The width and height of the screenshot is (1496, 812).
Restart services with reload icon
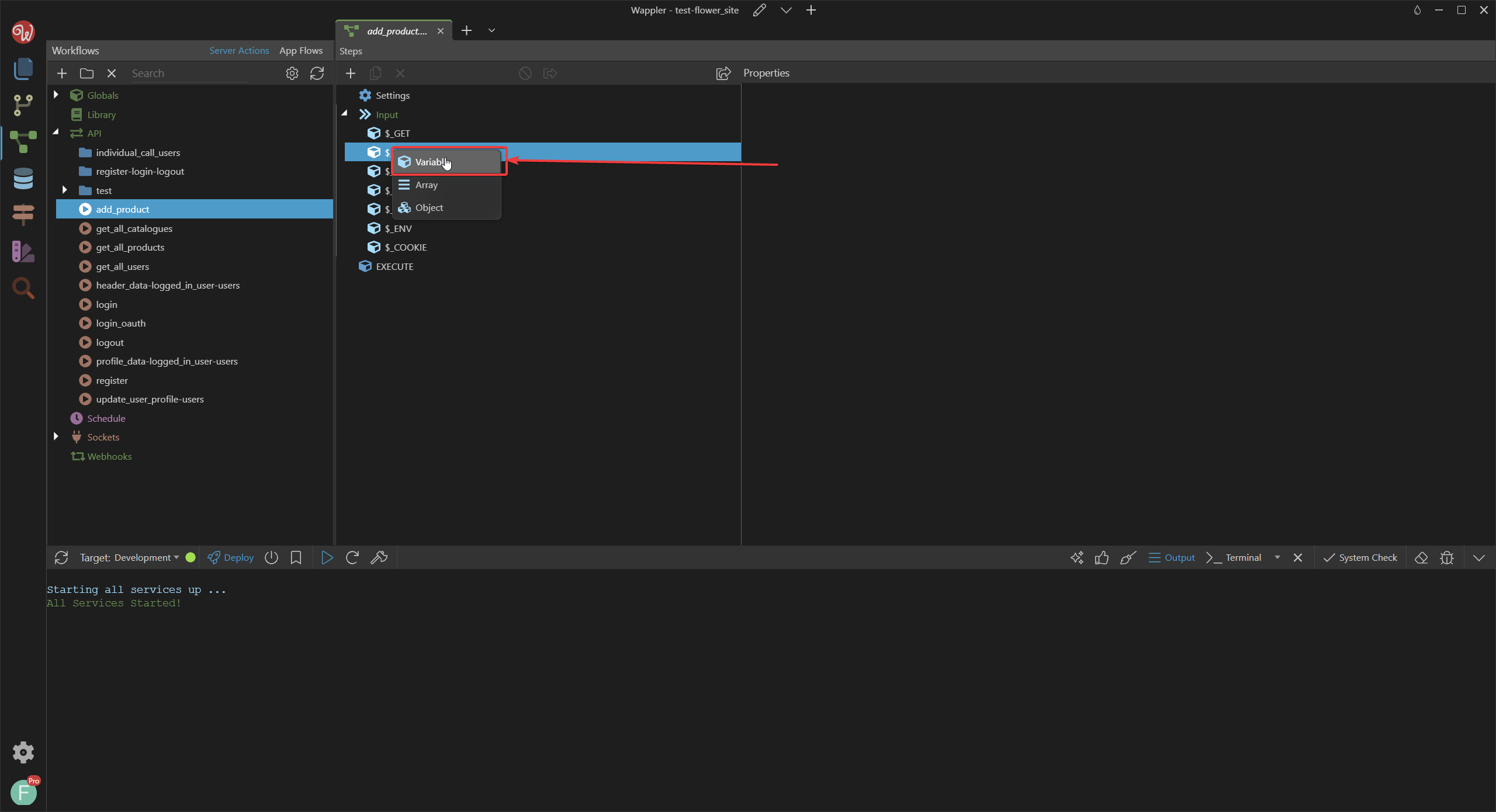352,557
